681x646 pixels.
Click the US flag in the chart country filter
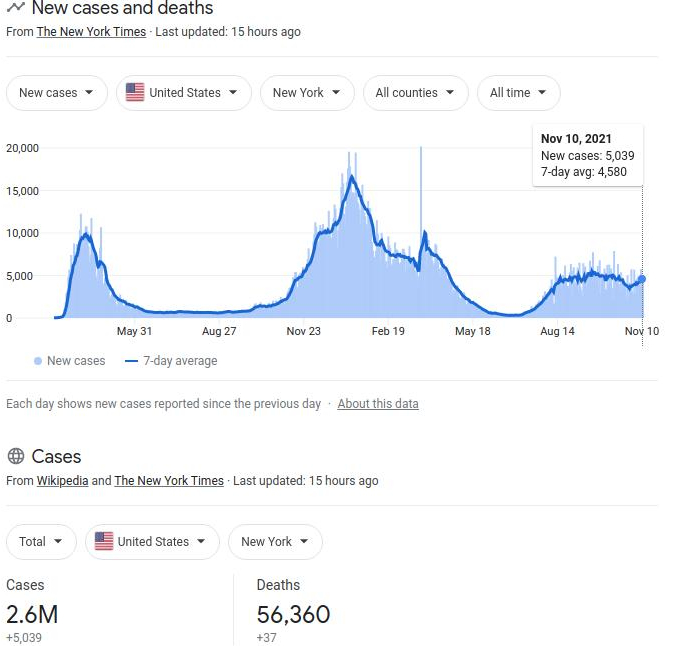coord(135,93)
